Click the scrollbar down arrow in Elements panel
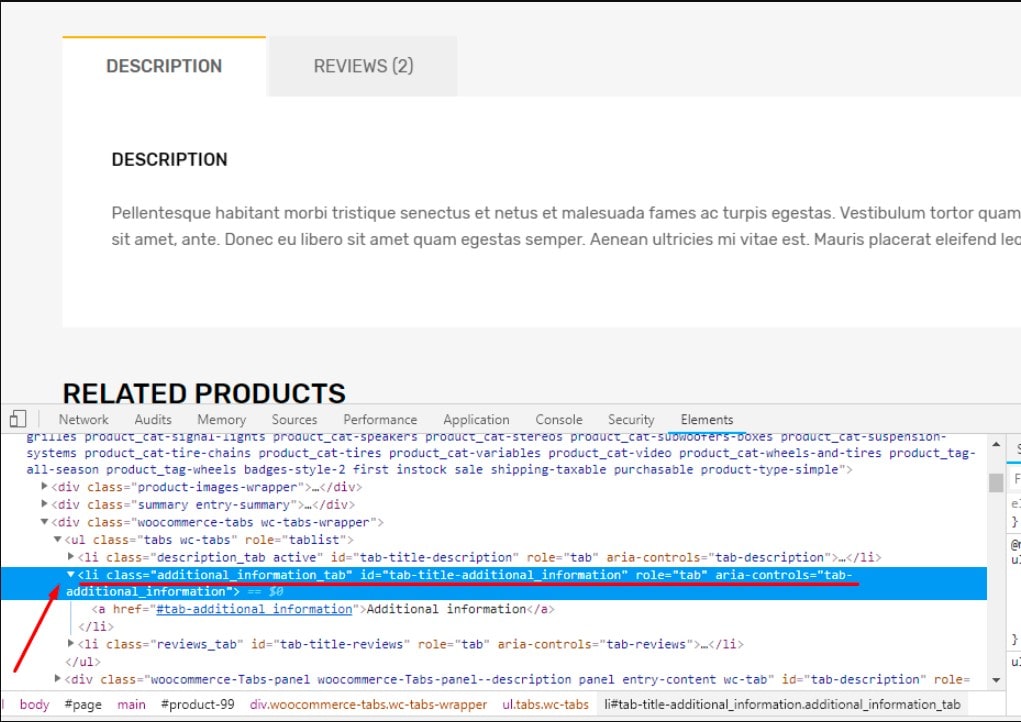This screenshot has width=1021, height=722. [x=995, y=680]
